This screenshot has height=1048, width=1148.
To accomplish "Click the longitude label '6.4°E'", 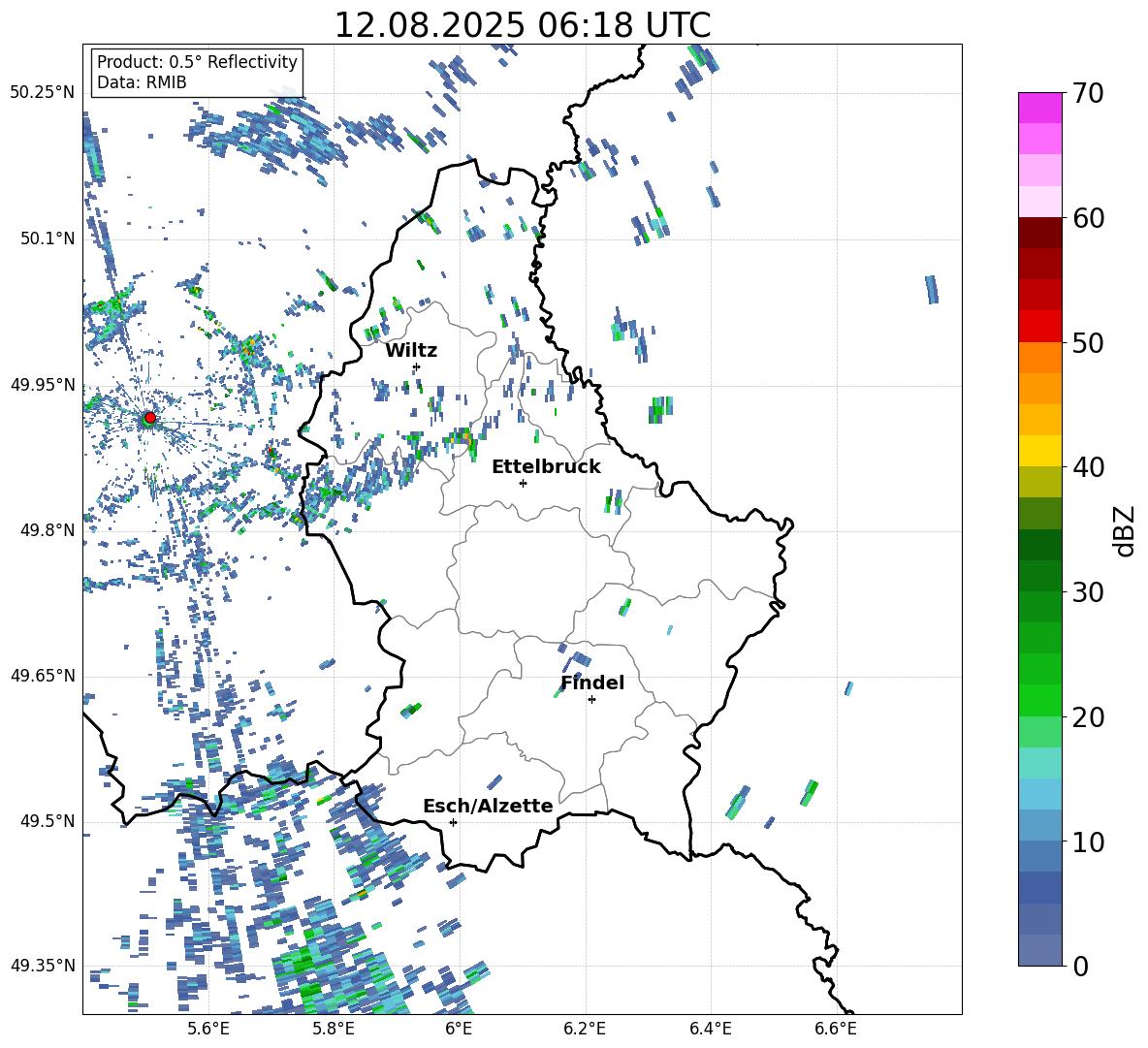I will [710, 1029].
